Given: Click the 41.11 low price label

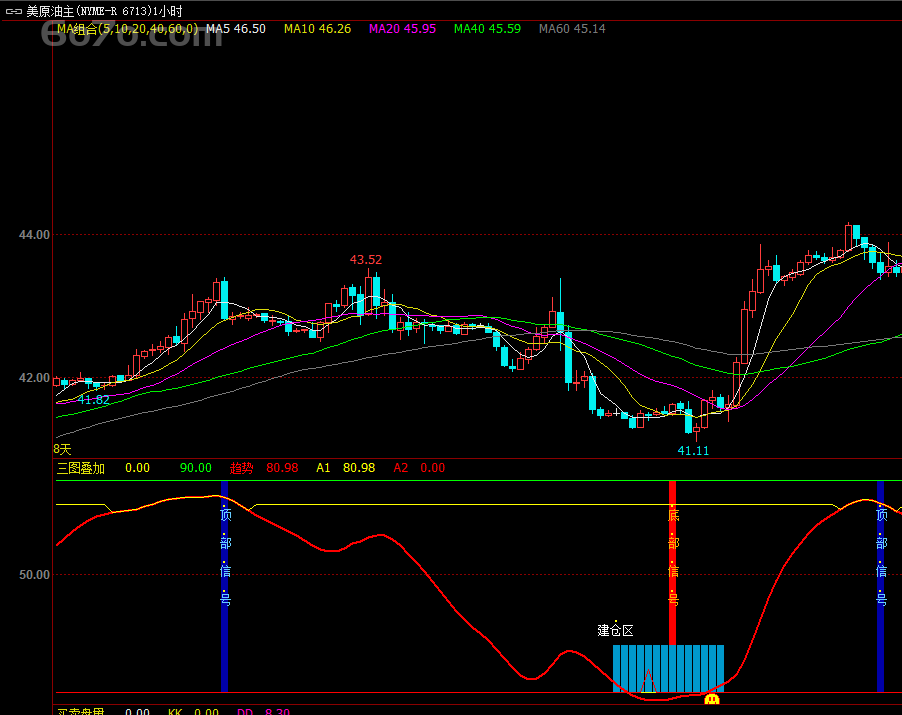Looking at the screenshot, I should pos(693,451).
